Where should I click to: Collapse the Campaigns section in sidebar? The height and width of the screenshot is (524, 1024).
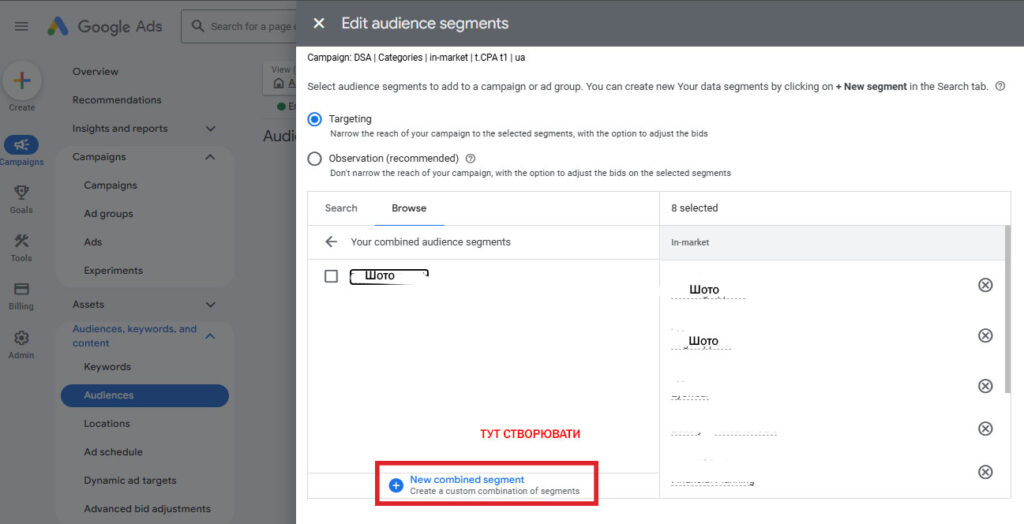pyautogui.click(x=210, y=157)
